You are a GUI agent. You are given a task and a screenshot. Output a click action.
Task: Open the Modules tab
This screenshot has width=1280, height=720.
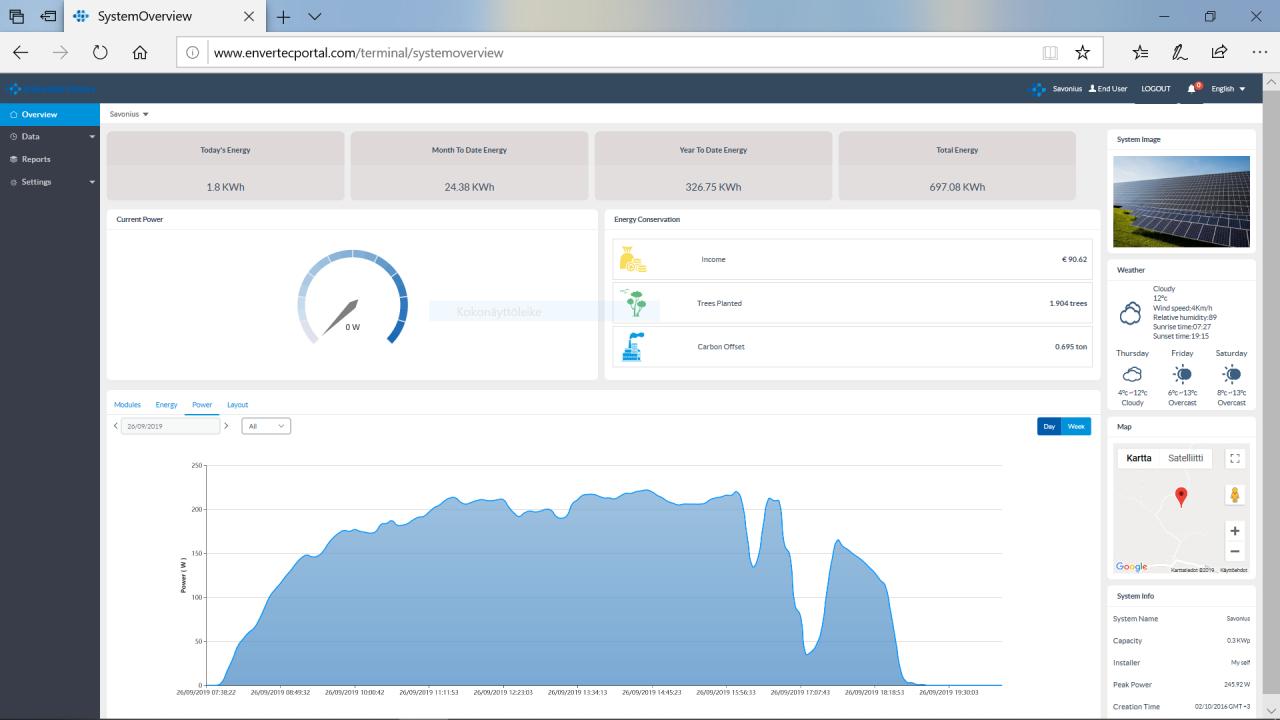[x=127, y=405]
